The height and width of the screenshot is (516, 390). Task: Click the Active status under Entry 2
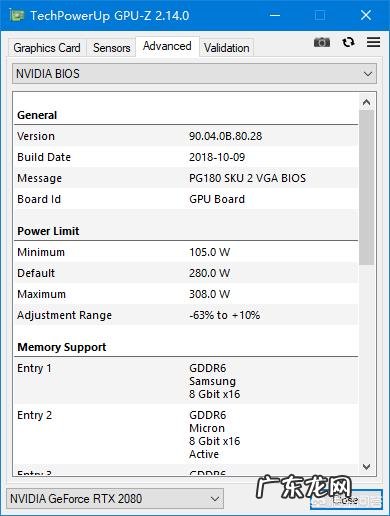point(204,454)
